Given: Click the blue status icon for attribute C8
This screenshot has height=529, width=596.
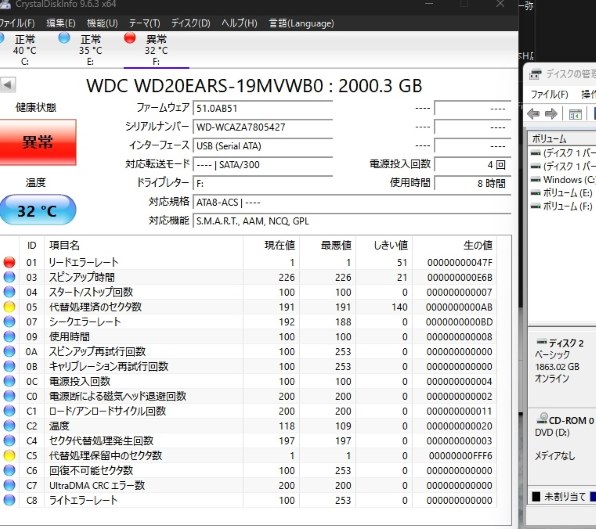Looking at the screenshot, I should click(9, 500).
